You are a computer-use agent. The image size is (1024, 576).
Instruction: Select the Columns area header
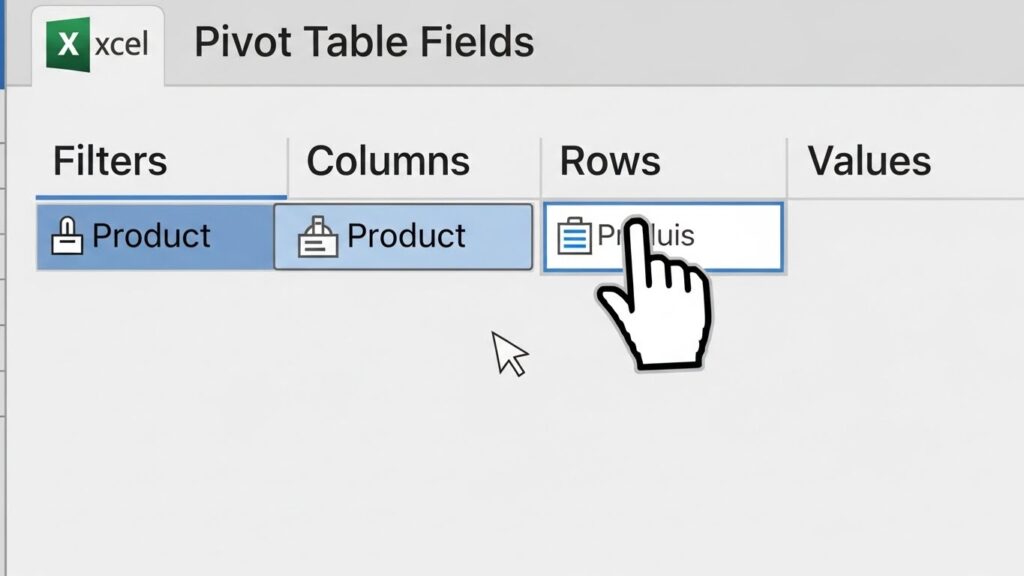(x=388, y=161)
